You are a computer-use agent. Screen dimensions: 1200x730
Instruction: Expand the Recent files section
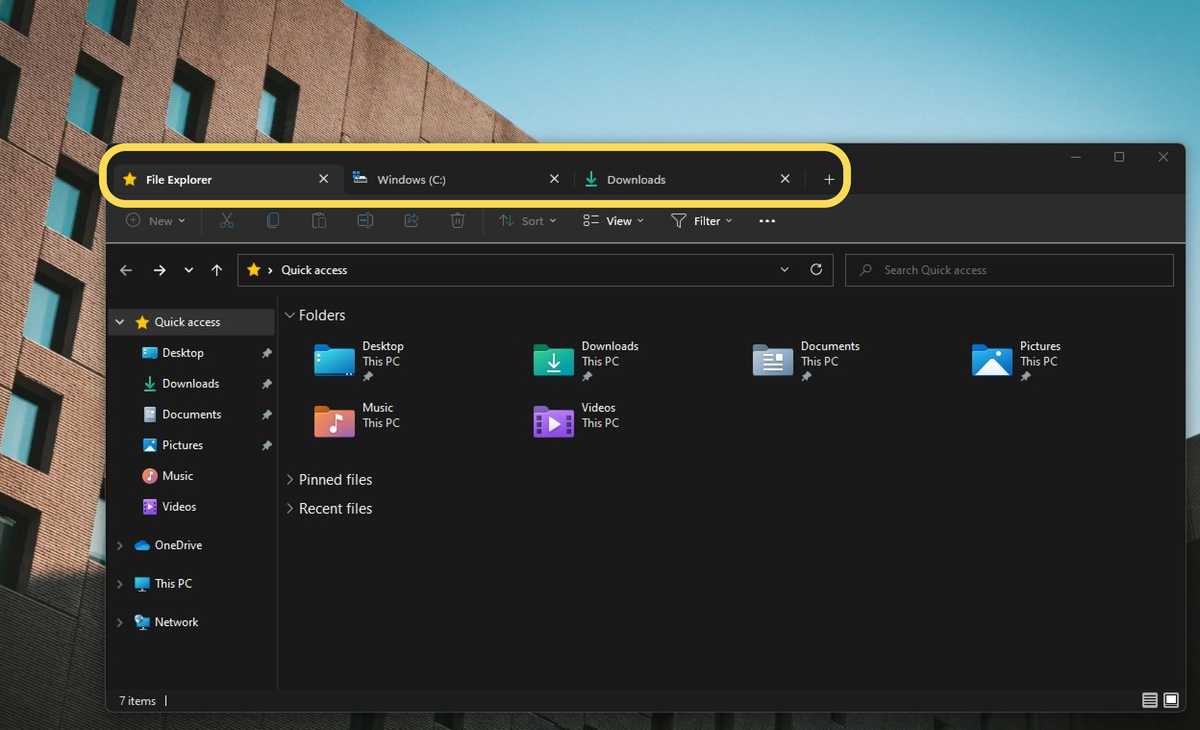click(x=290, y=509)
